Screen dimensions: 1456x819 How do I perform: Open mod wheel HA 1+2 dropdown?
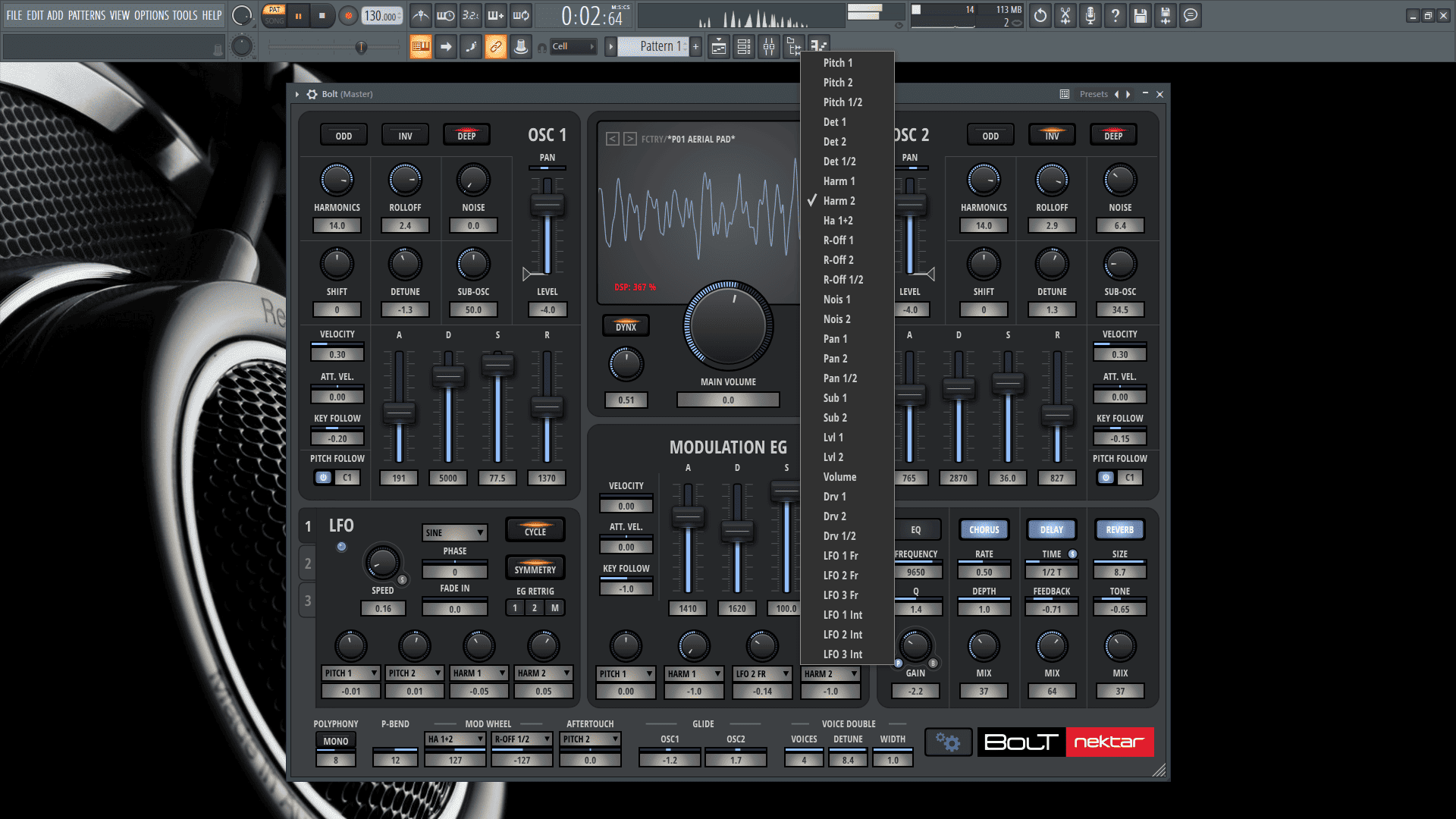tap(455, 739)
